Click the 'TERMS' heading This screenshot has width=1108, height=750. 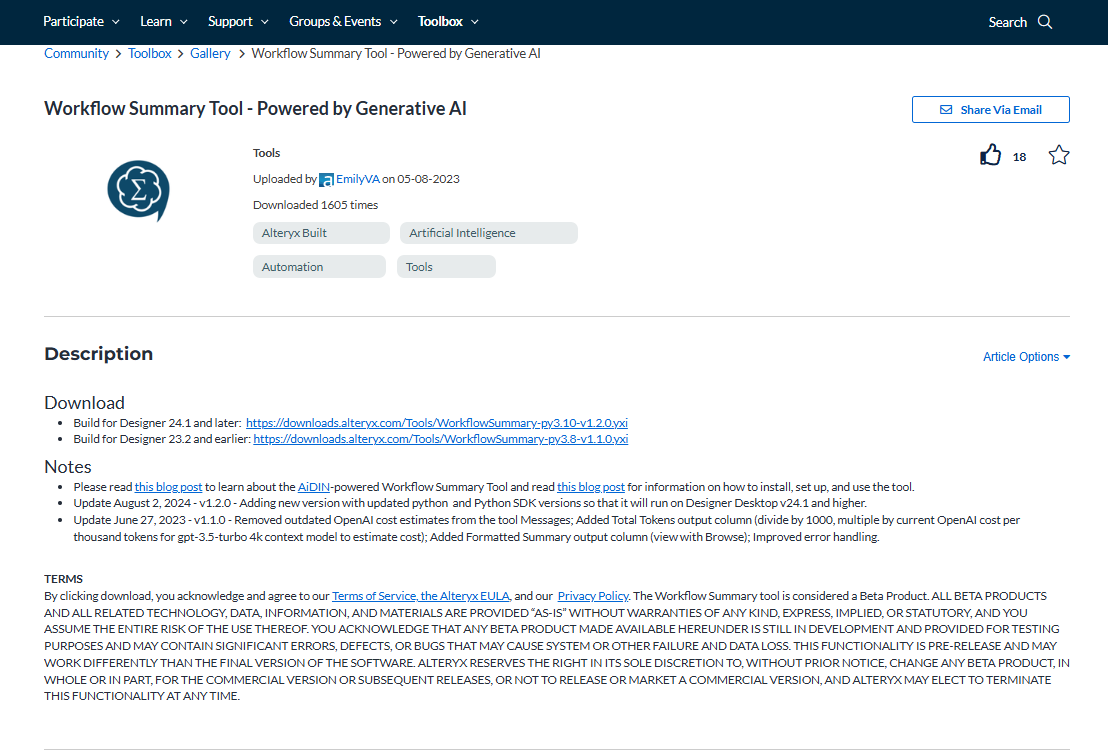64,579
